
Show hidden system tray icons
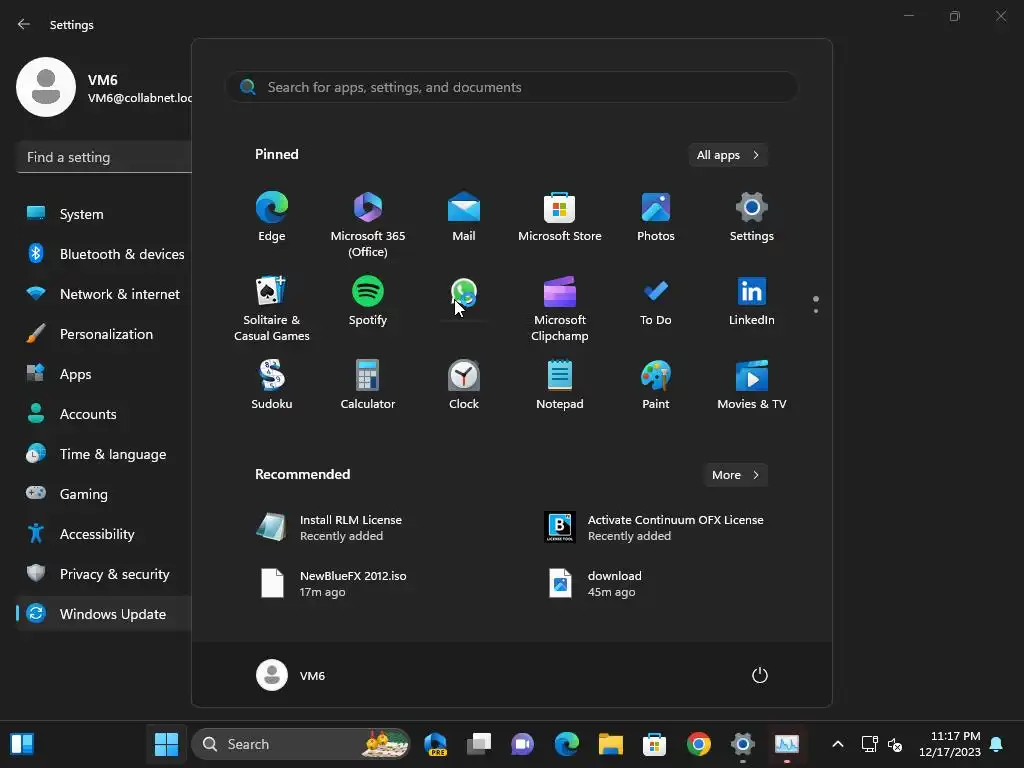tap(838, 744)
